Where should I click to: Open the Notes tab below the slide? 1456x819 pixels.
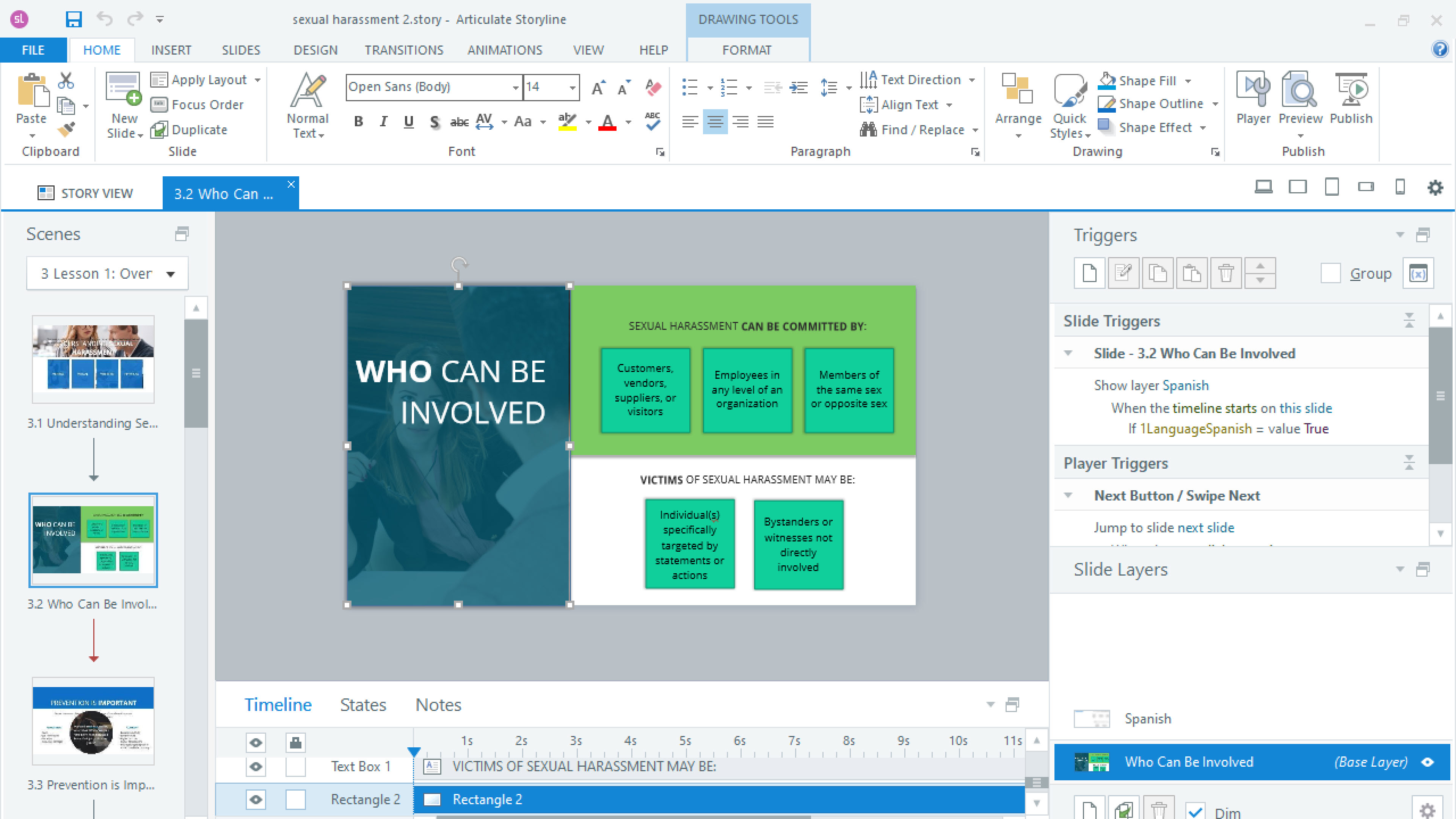pyautogui.click(x=438, y=705)
